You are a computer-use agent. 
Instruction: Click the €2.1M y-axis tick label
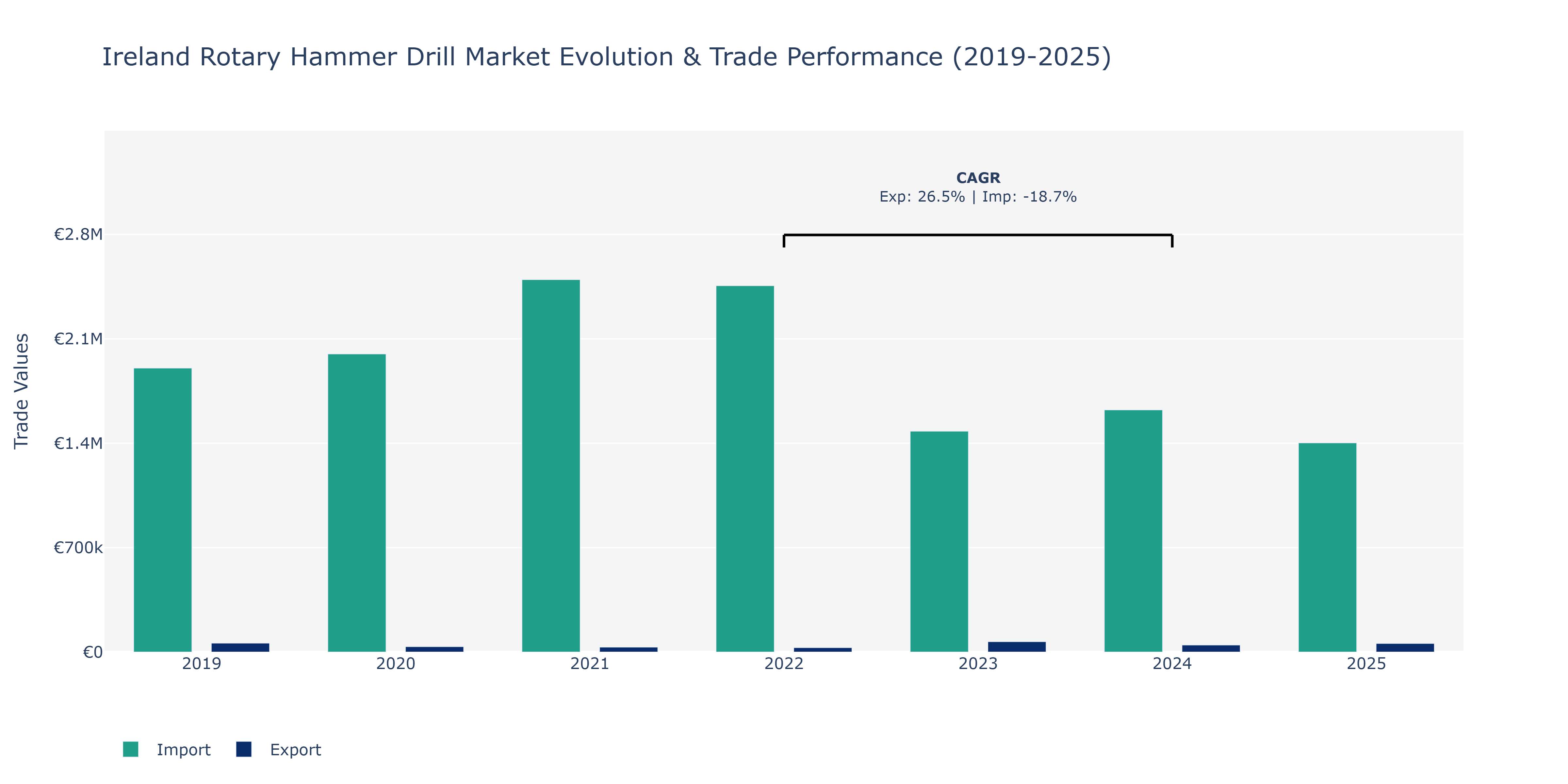pyautogui.click(x=78, y=339)
